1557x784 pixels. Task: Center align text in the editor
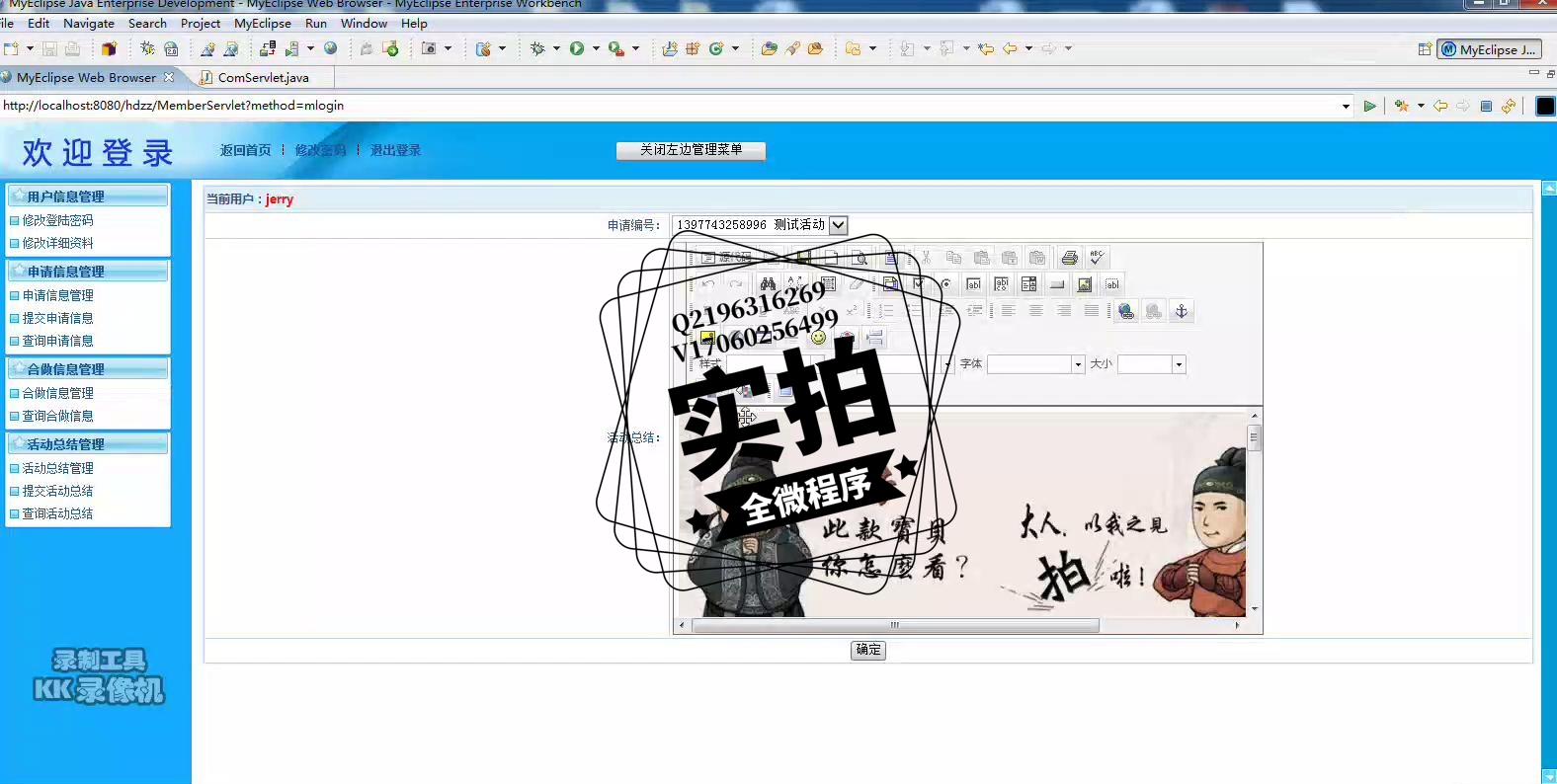[1036, 311]
